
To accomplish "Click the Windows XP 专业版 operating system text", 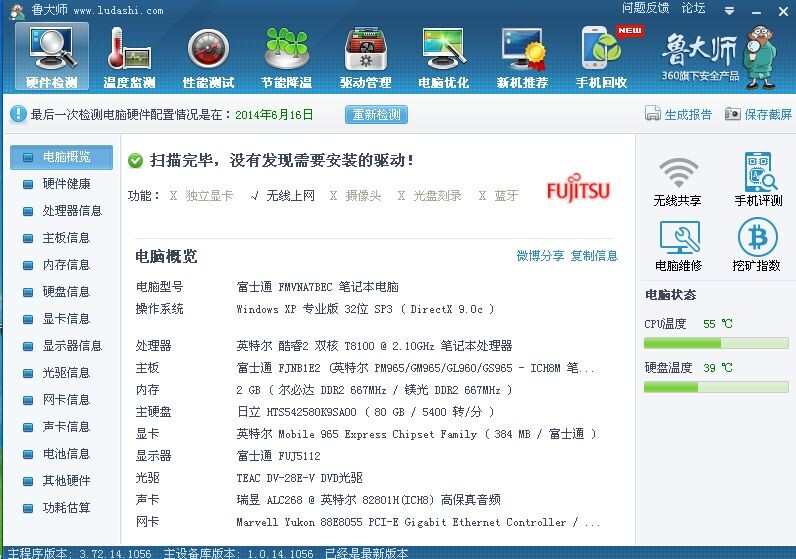I will pos(365,309).
